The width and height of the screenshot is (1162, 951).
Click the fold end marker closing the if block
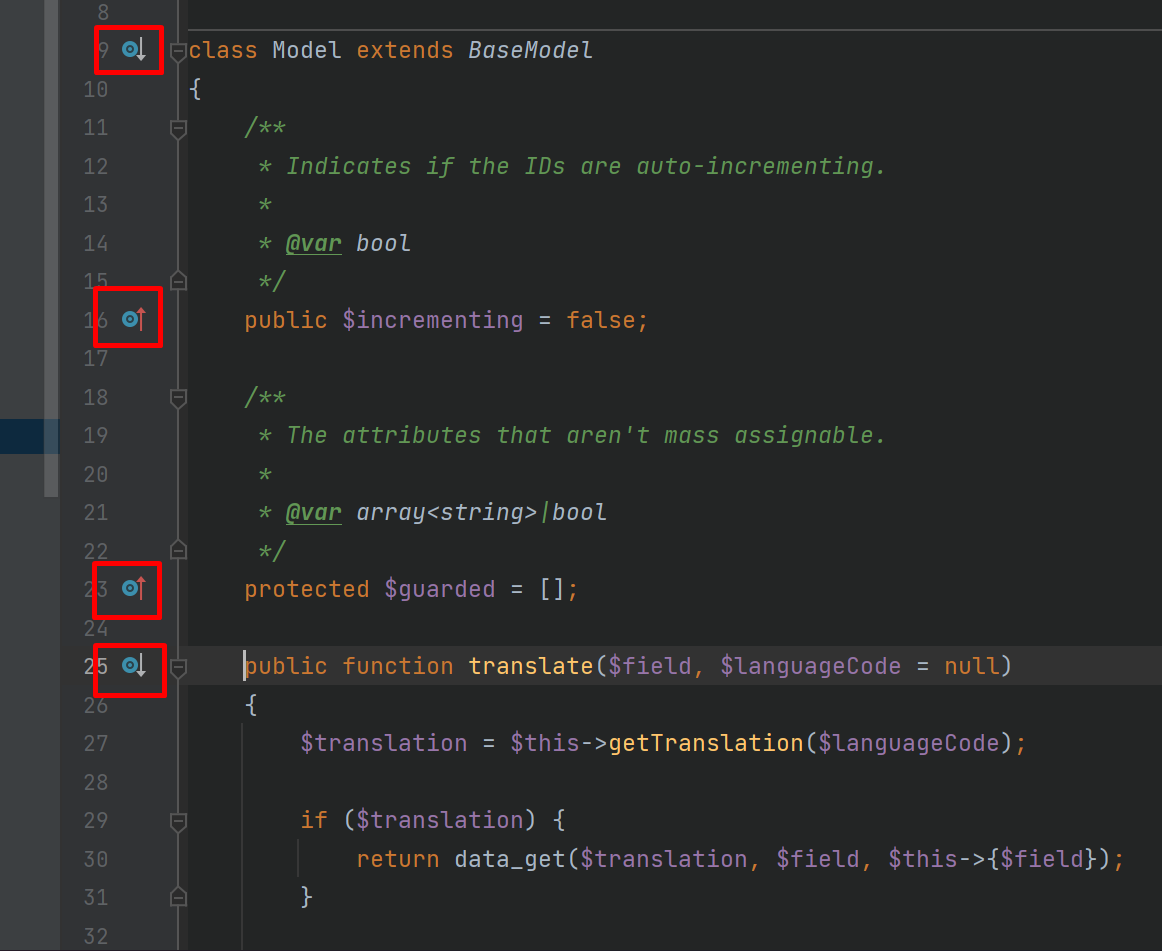177,897
